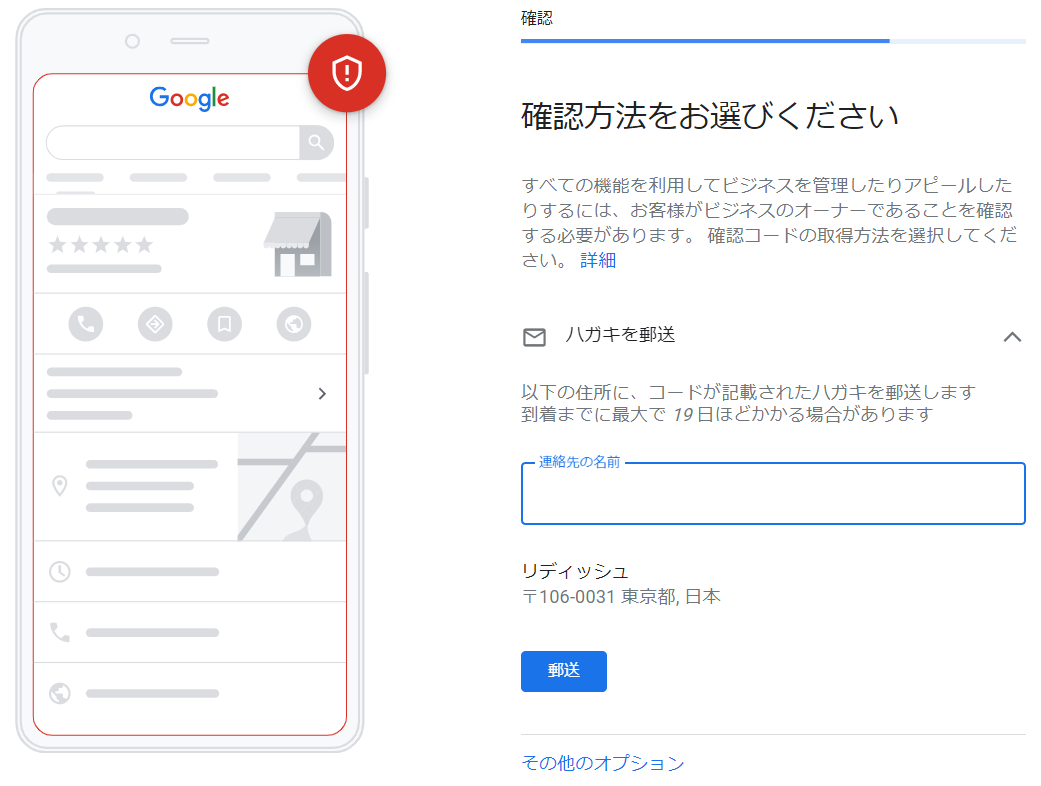Open その他のオプション link
Screen dimensions: 1041x786
pos(603,763)
